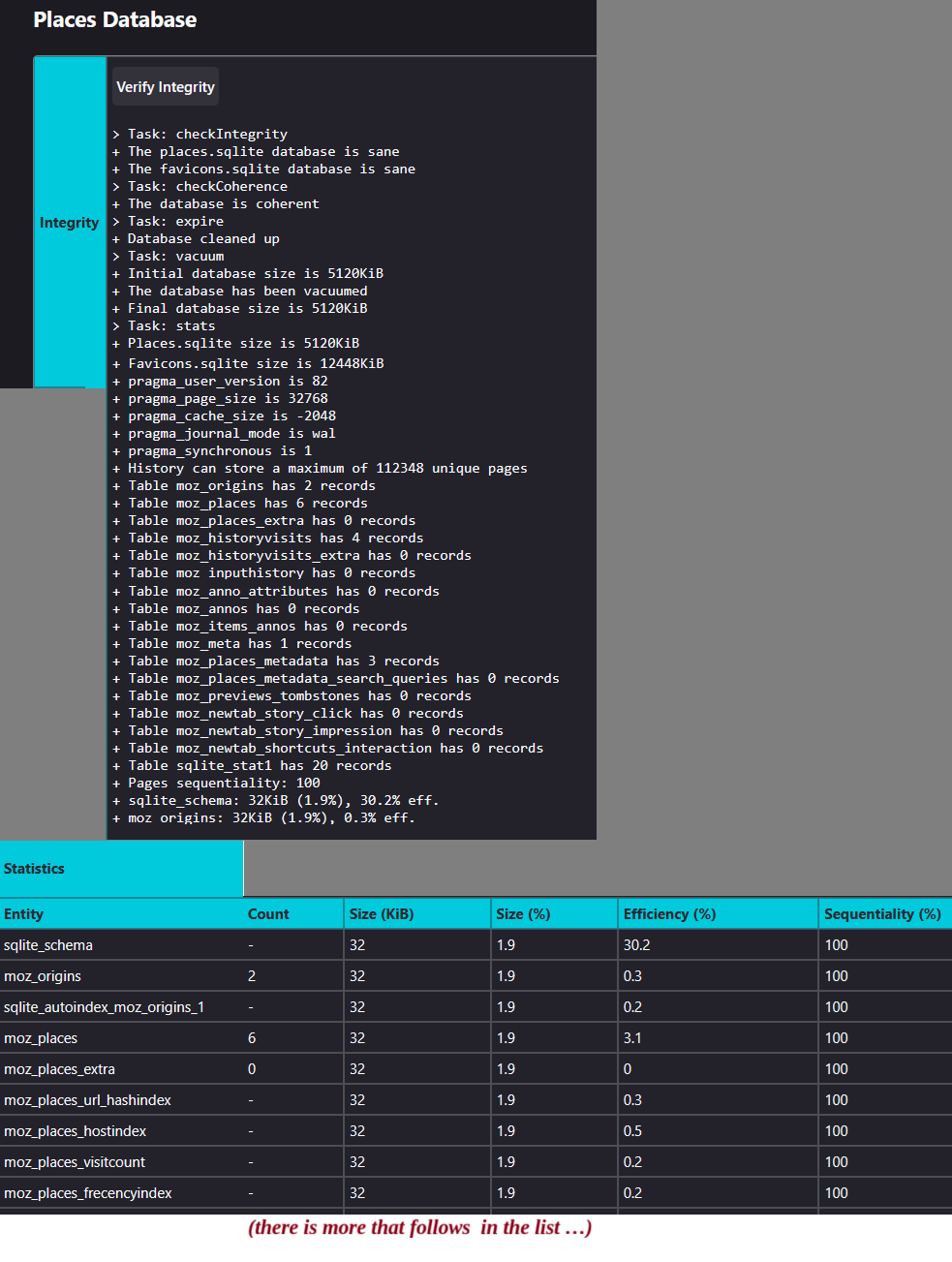The width and height of the screenshot is (952, 1262).
Task: Click the Sequentiality (%) column header
Action: coord(882,914)
